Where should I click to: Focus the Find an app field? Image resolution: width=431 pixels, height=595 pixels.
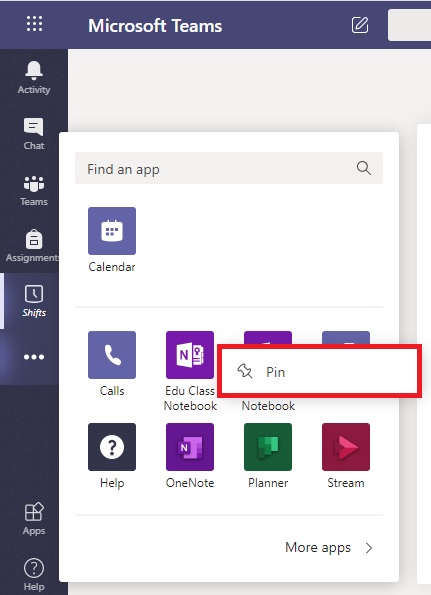[229, 168]
